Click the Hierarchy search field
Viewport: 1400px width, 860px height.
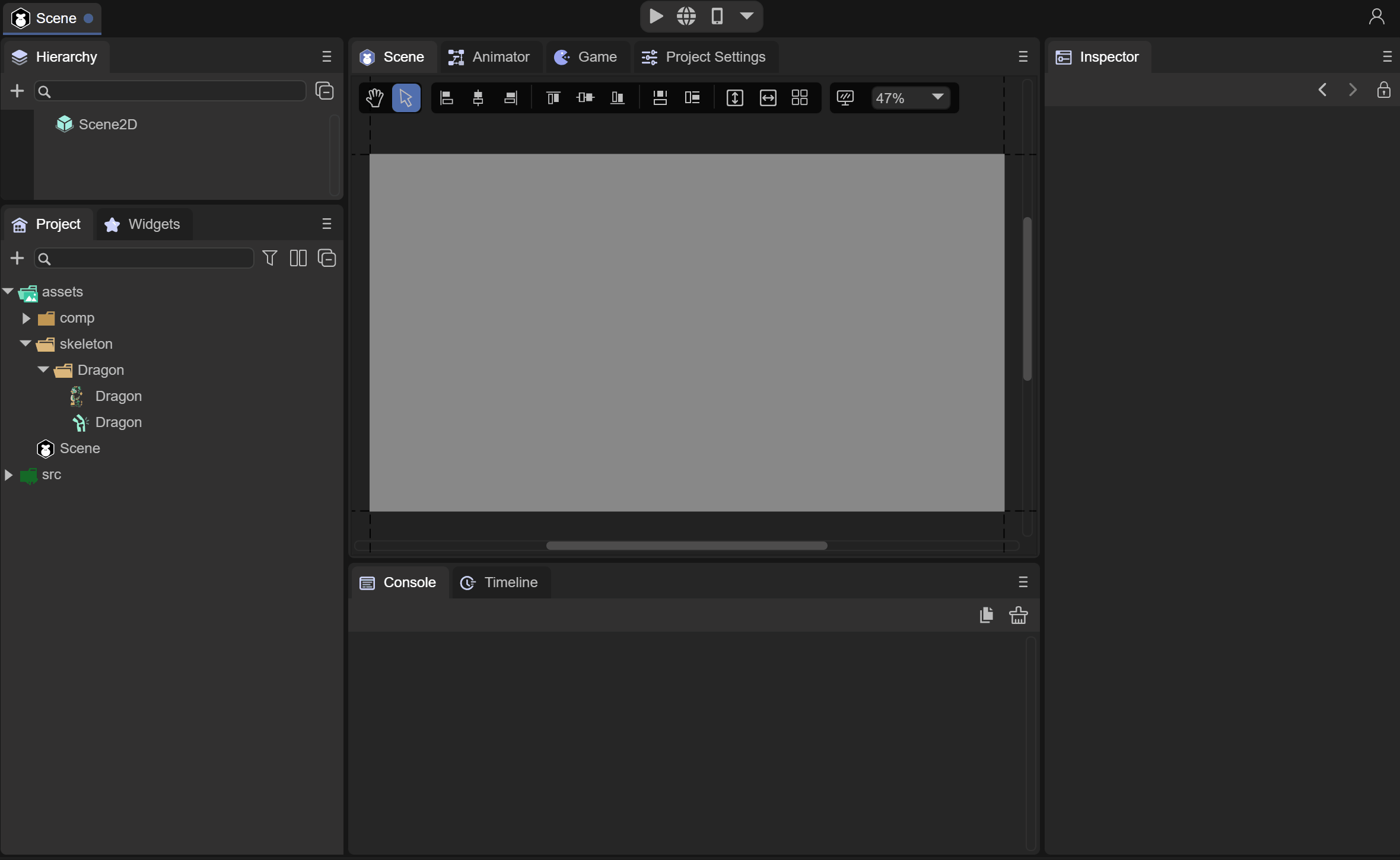click(x=171, y=91)
